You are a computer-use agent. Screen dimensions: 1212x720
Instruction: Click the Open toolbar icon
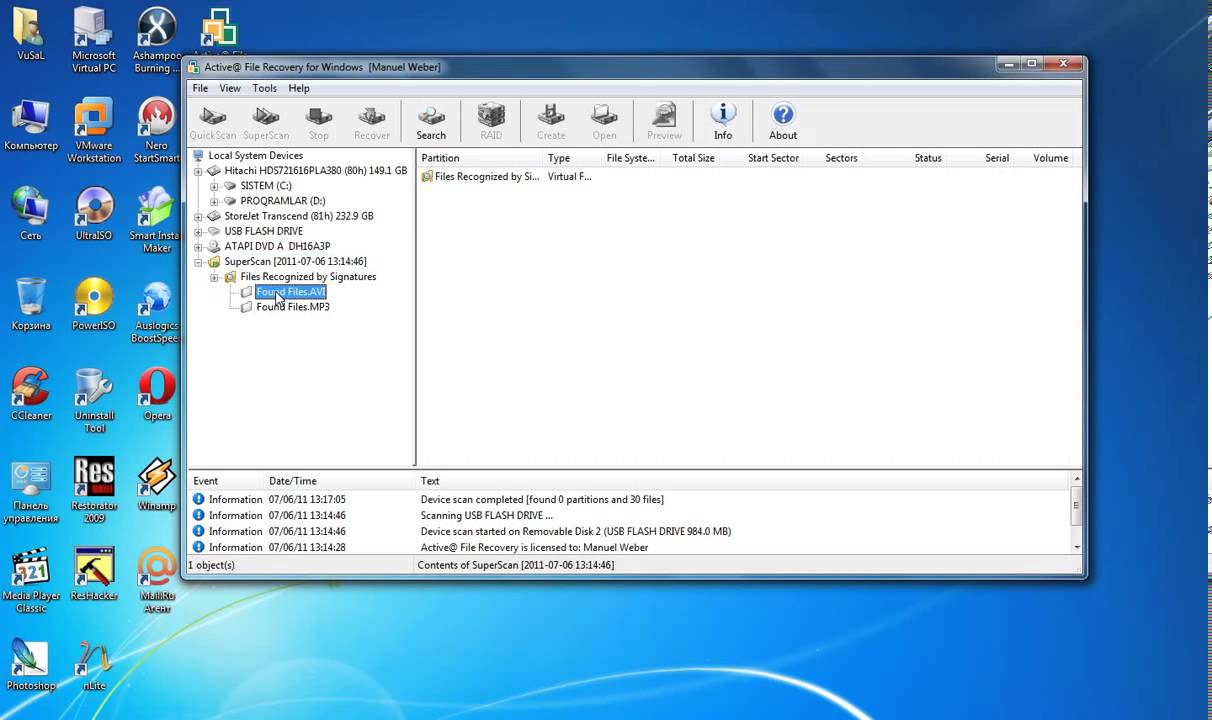click(604, 122)
